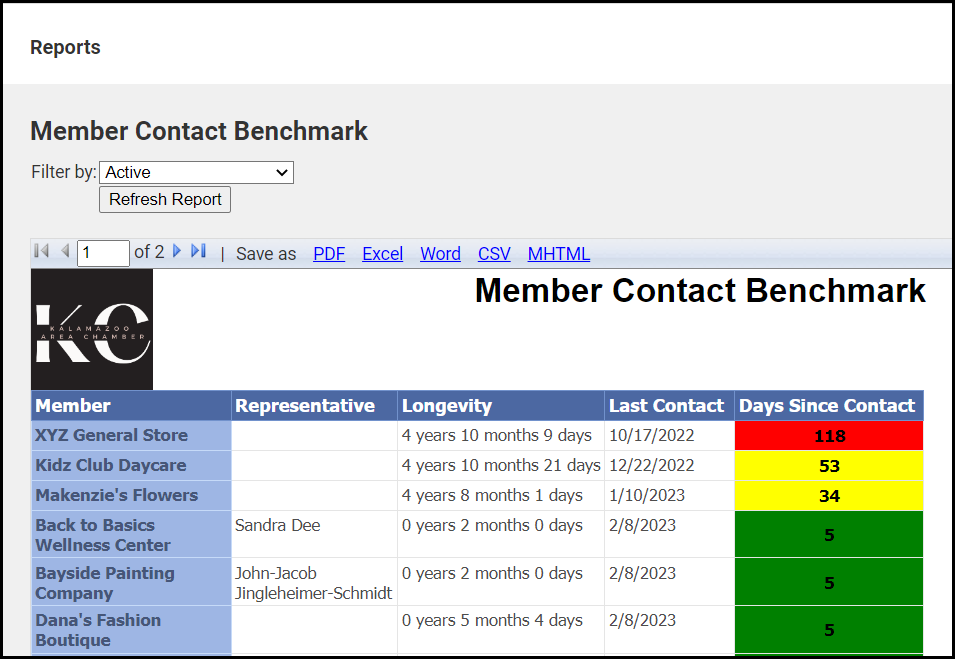Click the previous page arrow icon
Image resolution: width=955 pixels, height=659 pixels.
coord(65,252)
